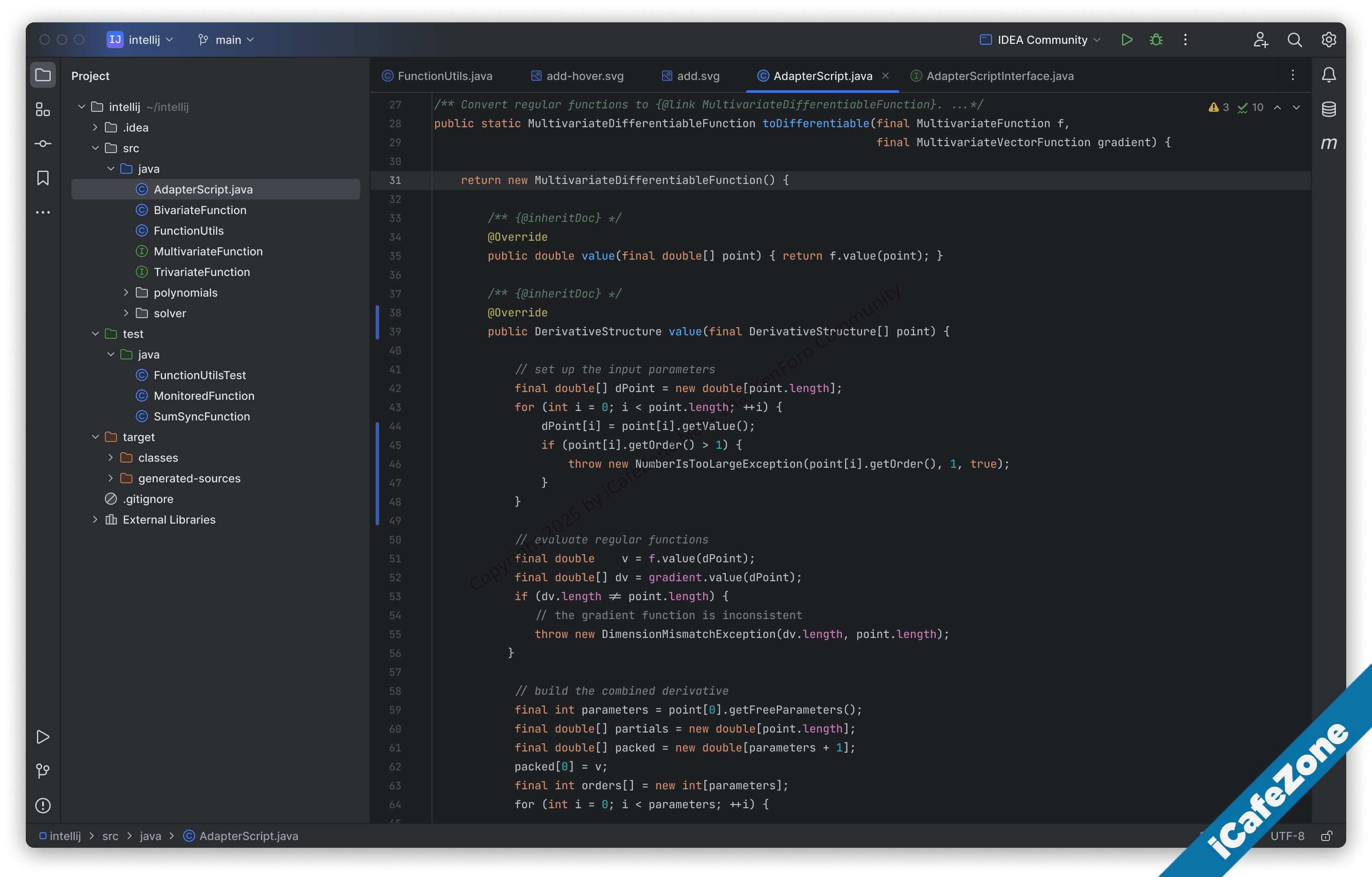
Task: Open IDE settings gear
Action: (x=1329, y=39)
